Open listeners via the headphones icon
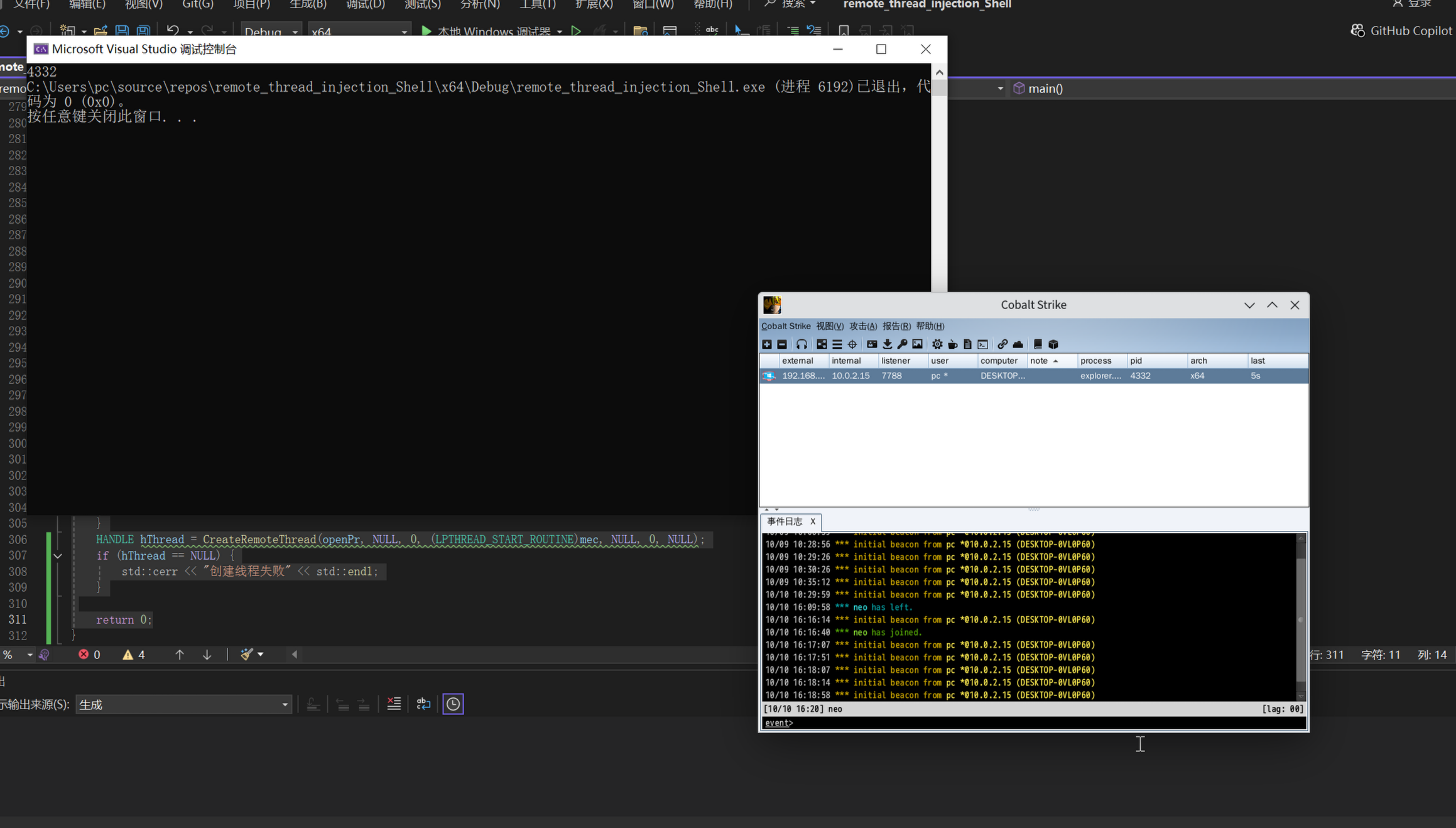This screenshot has width=1456, height=828. [x=801, y=344]
